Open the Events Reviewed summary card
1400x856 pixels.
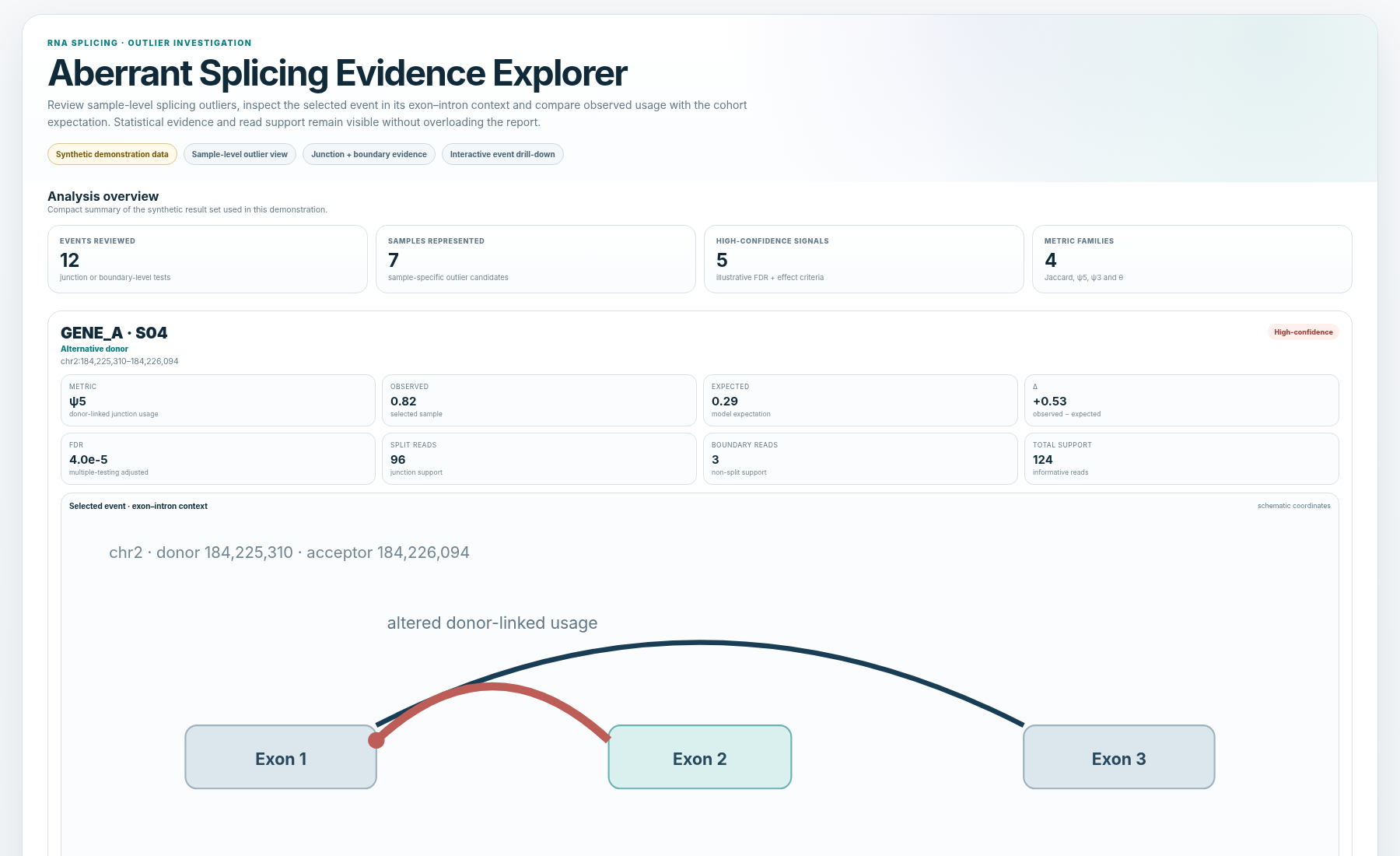tap(208, 259)
